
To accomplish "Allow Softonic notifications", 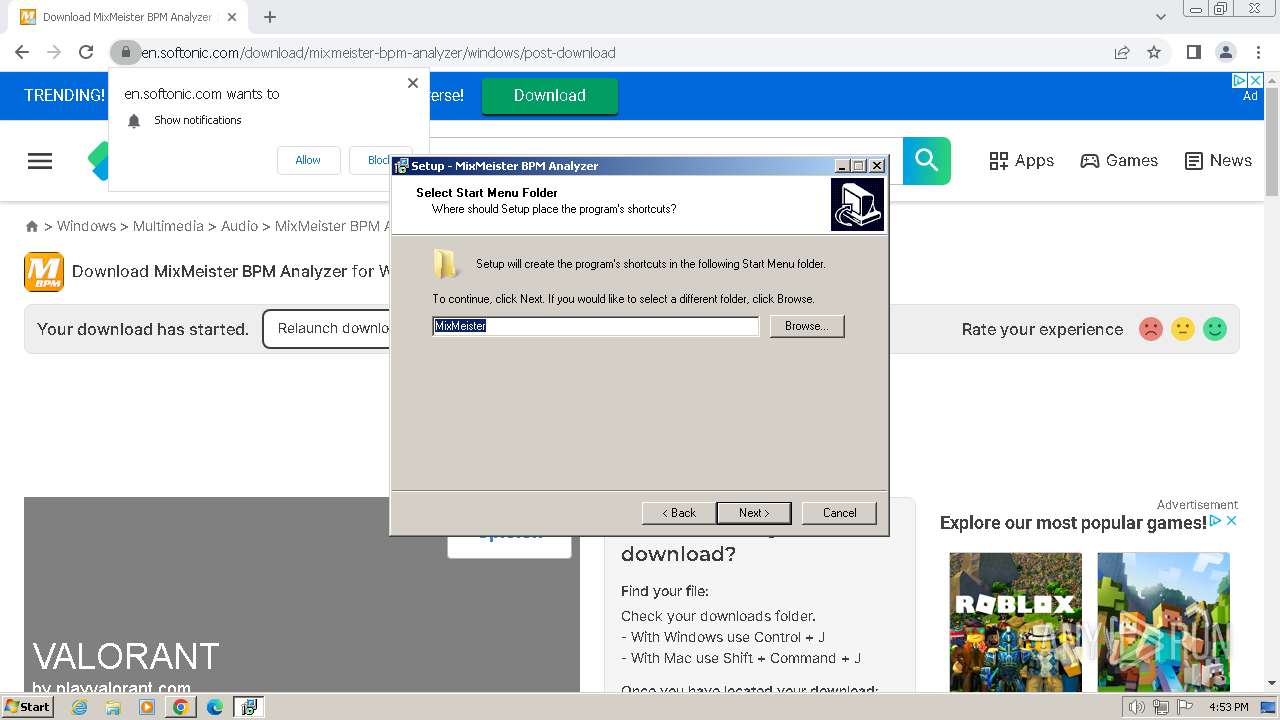I will click(308, 160).
